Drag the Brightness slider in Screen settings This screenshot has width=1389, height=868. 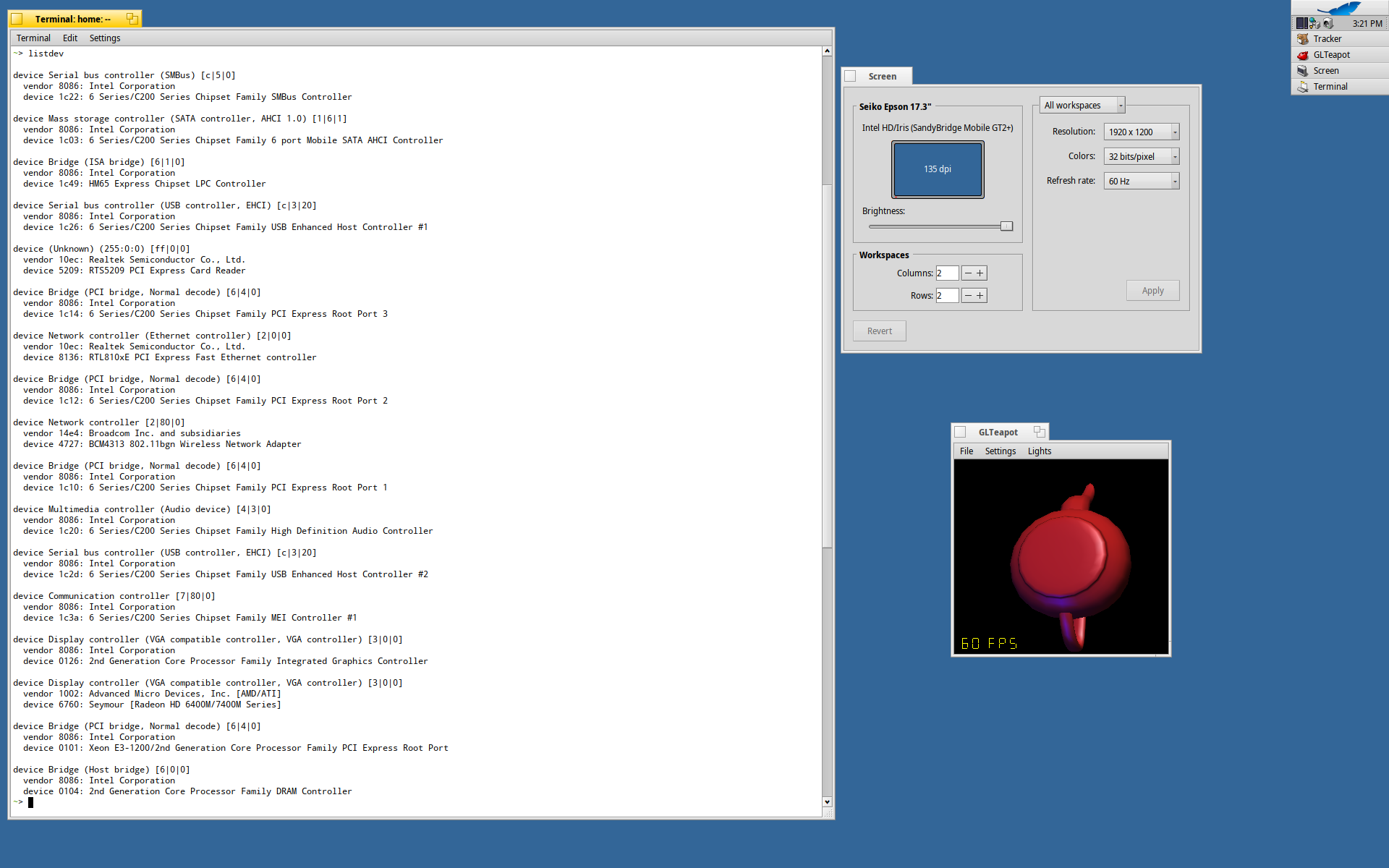[x=1005, y=226]
